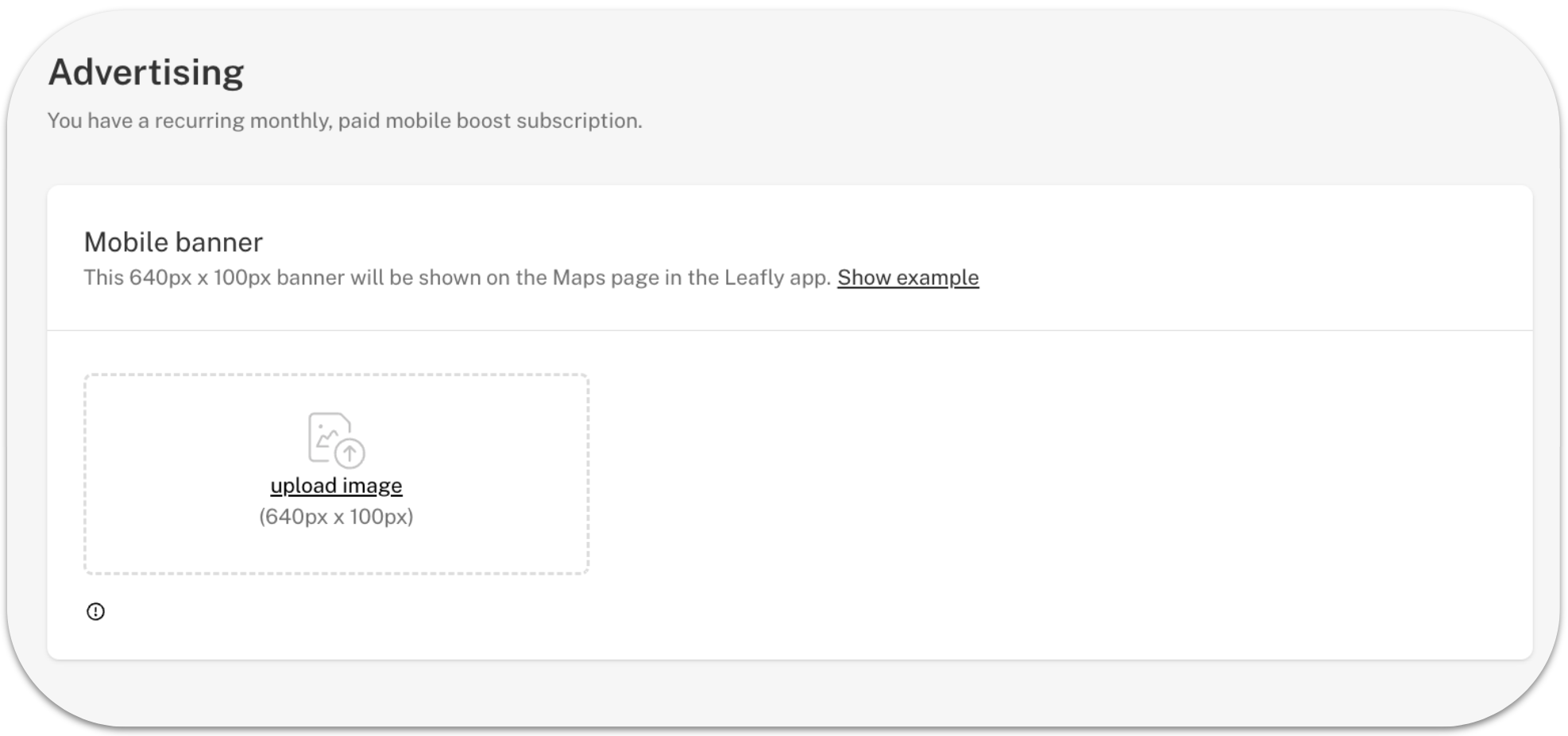Click the dashed banner upload dropzone
The height and width of the screenshot is (736, 1568).
click(x=336, y=475)
